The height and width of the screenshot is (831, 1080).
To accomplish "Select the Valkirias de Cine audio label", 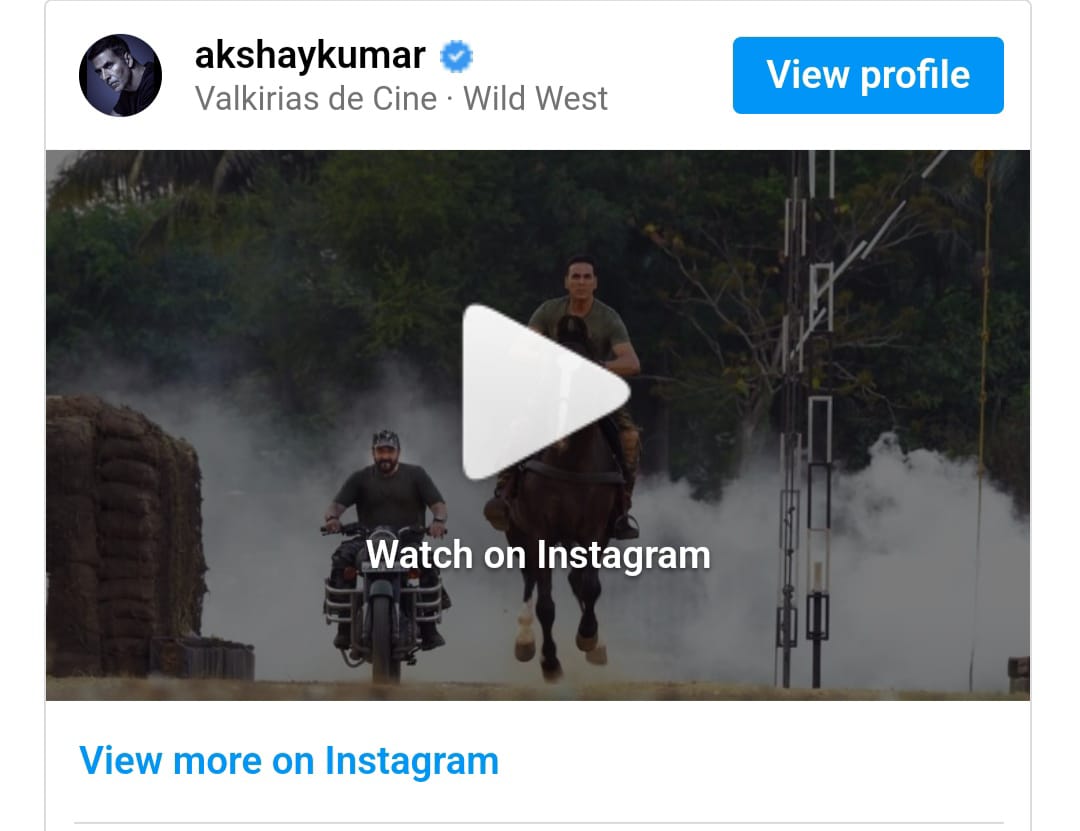I will tap(316, 99).
